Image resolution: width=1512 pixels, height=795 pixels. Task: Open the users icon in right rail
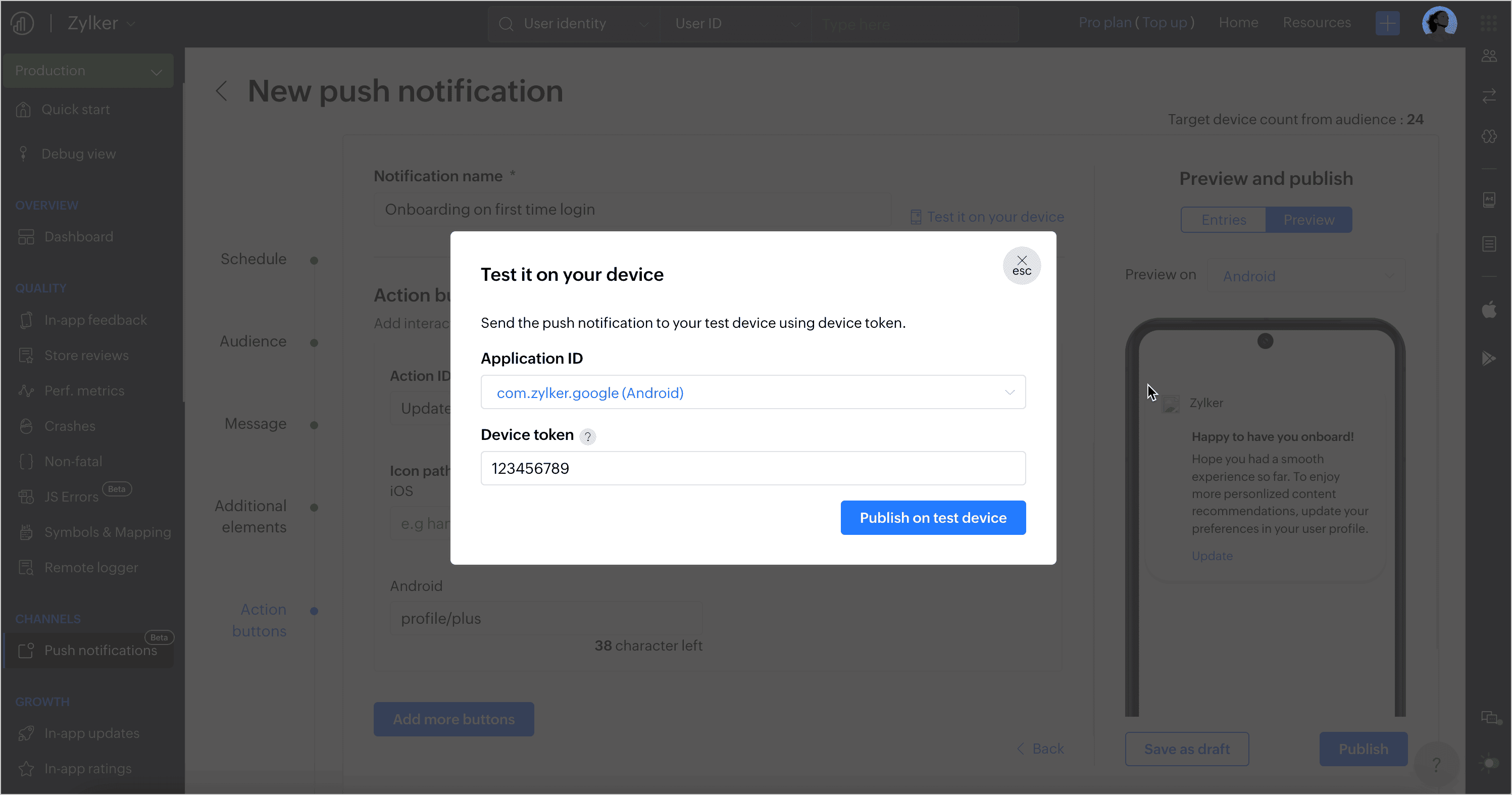[1489, 57]
